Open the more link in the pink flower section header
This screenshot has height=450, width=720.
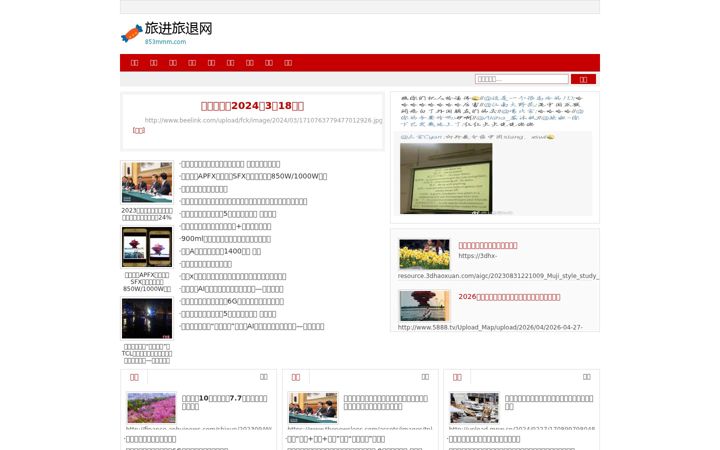click(x=264, y=377)
